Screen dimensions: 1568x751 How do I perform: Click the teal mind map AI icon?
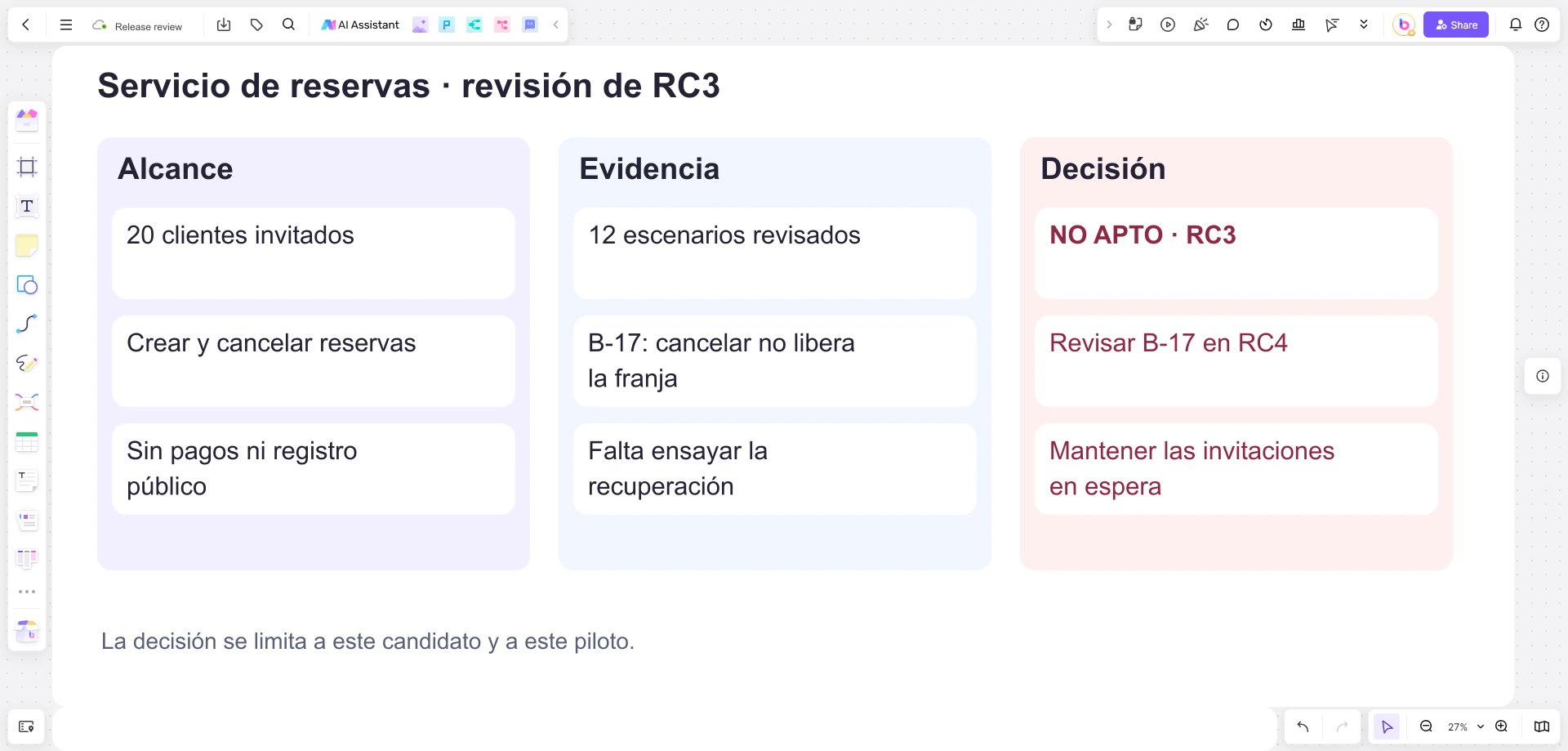click(474, 25)
